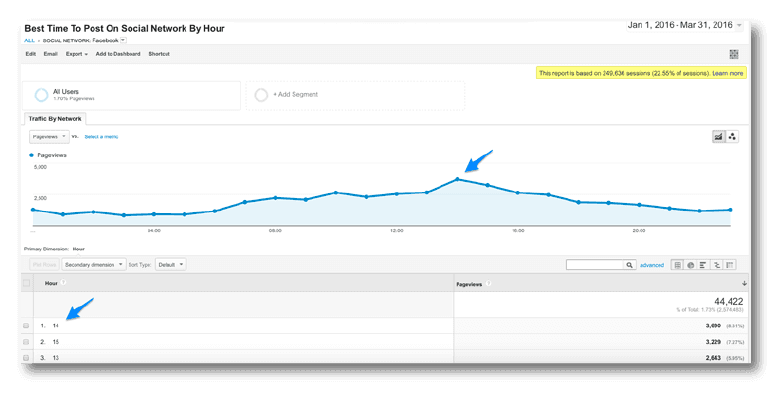Click the ALL breadcrumb link
Viewport: 769px width, 409px height.
click(29, 40)
